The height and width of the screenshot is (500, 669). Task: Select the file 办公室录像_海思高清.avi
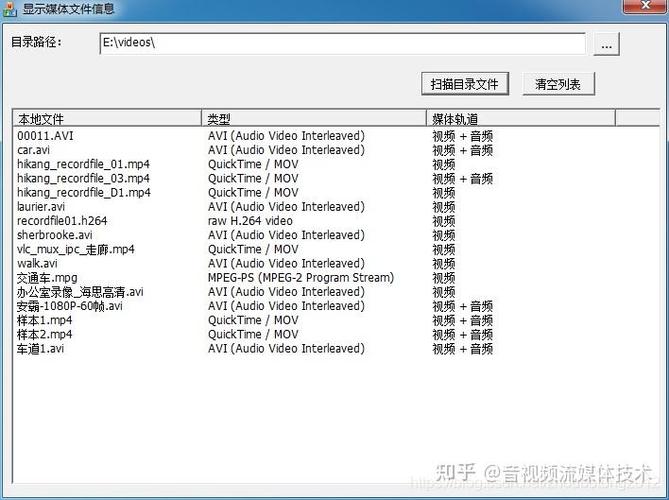pyautogui.click(x=80, y=292)
